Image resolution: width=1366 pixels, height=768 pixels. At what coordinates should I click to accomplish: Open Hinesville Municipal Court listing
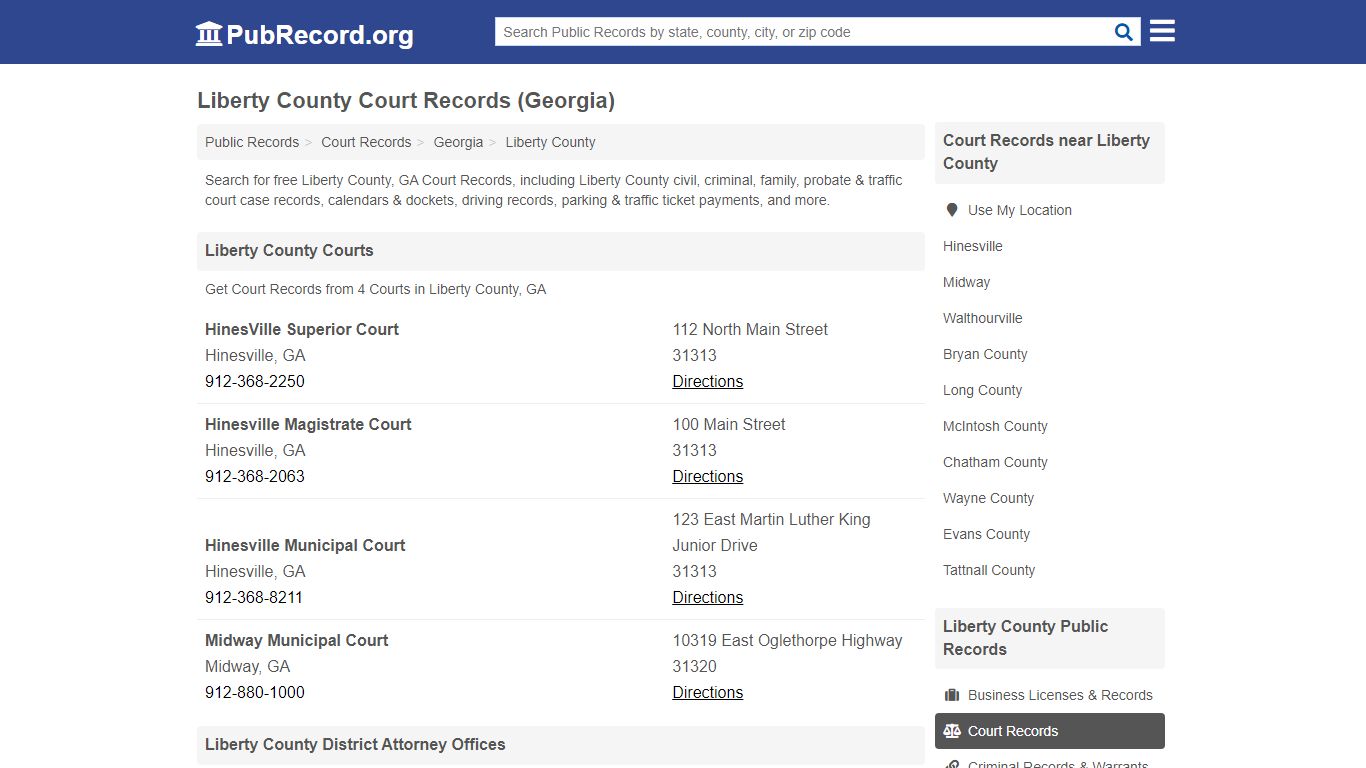(x=305, y=545)
